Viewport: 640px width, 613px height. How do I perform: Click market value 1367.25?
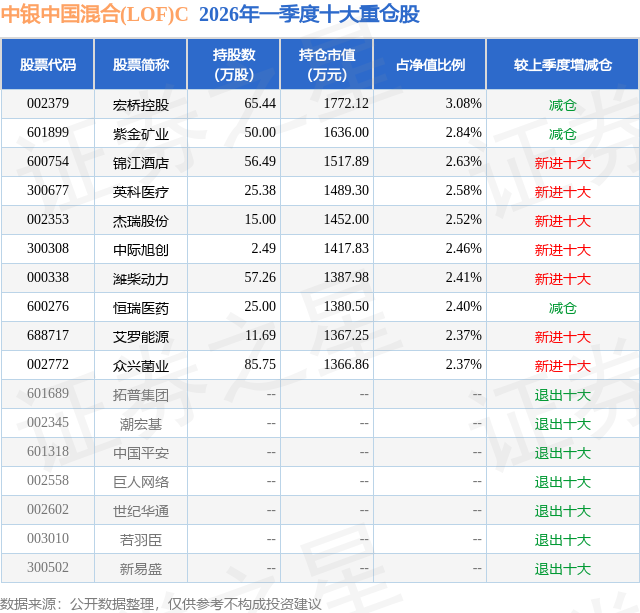click(346, 335)
